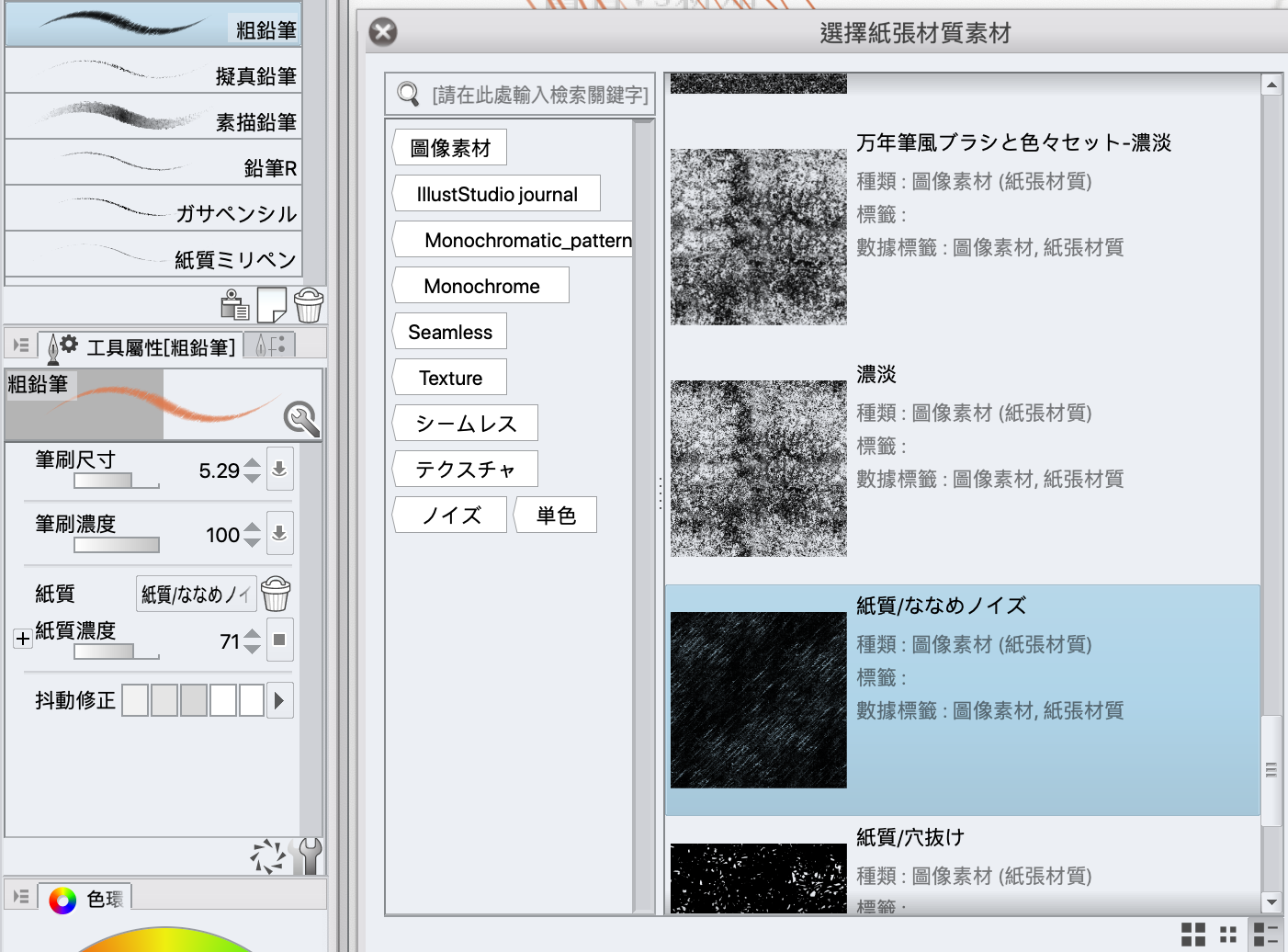Set 抖動修正 to the third level box

[x=194, y=700]
